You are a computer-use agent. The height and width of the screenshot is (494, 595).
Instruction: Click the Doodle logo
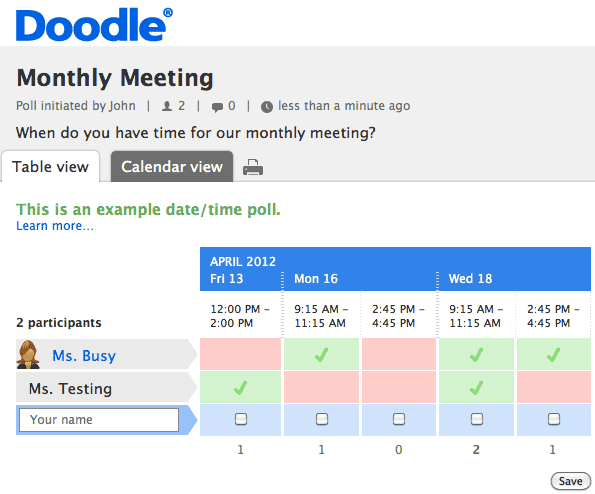(94, 24)
